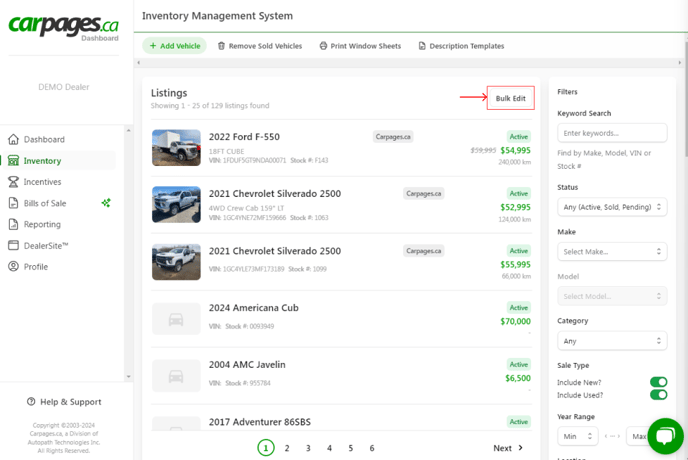Click the carpages.ca logo
Image resolution: width=688 pixels, height=460 pixels.
(x=64, y=25)
